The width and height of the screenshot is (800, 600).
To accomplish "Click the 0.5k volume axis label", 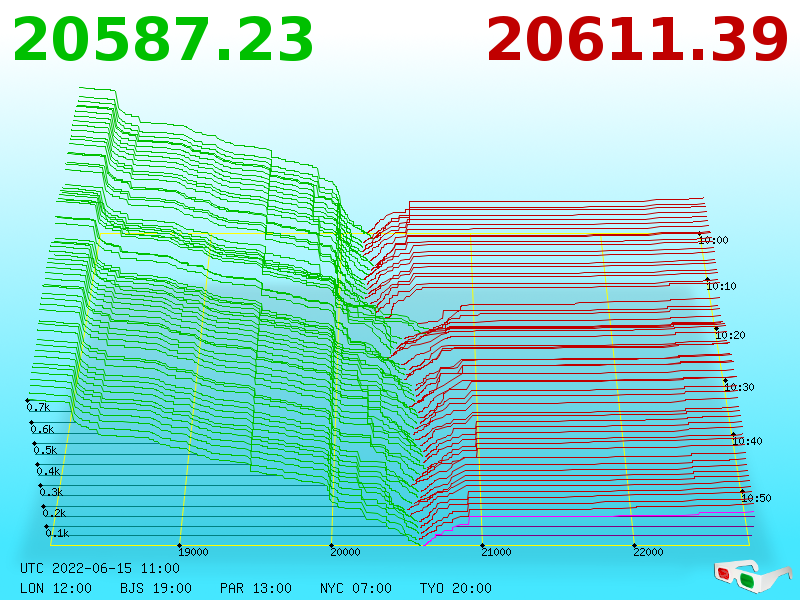I will [45, 450].
